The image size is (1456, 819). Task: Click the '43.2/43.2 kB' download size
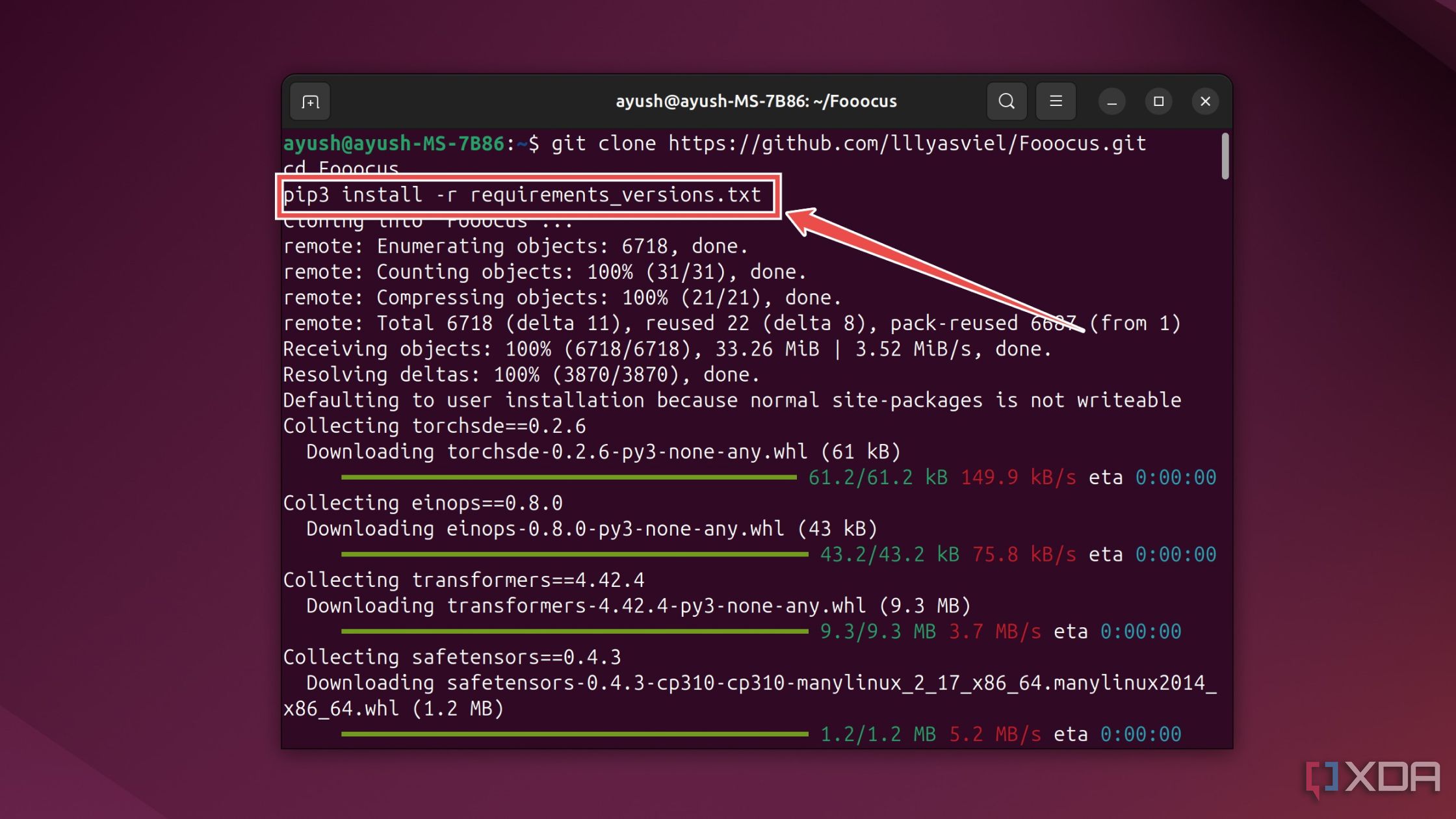click(889, 554)
